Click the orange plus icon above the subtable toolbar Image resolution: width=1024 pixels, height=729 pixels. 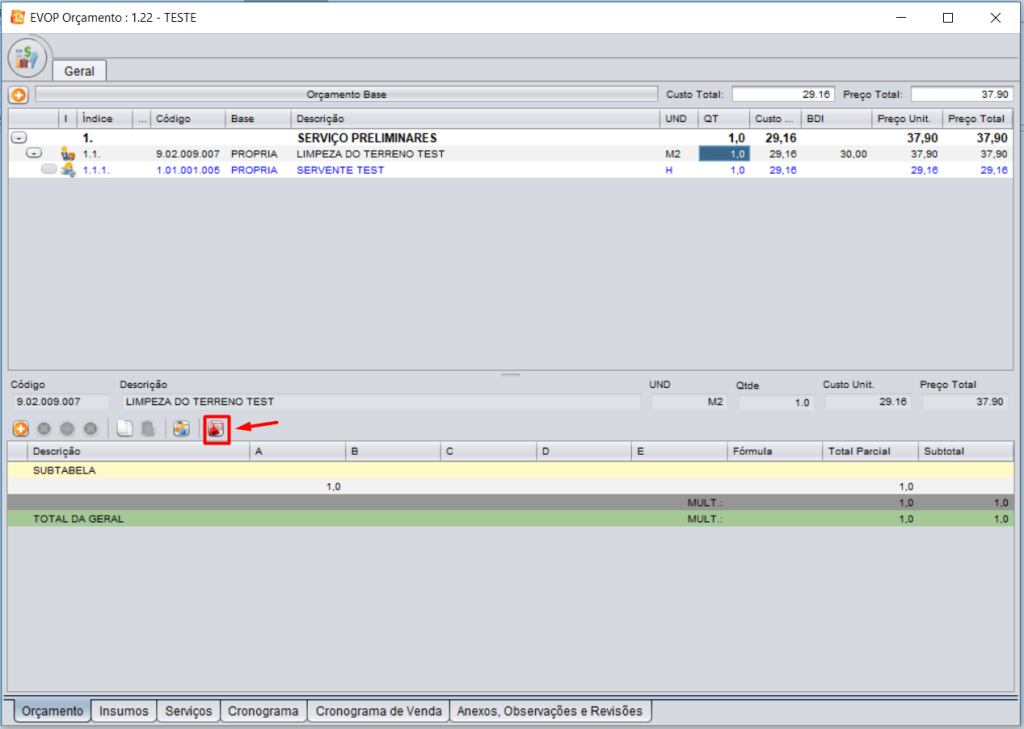tap(21, 429)
